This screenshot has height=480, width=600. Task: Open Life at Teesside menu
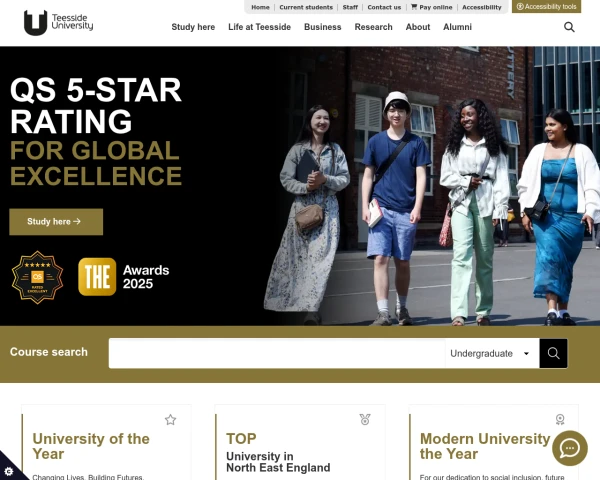pyautogui.click(x=259, y=27)
